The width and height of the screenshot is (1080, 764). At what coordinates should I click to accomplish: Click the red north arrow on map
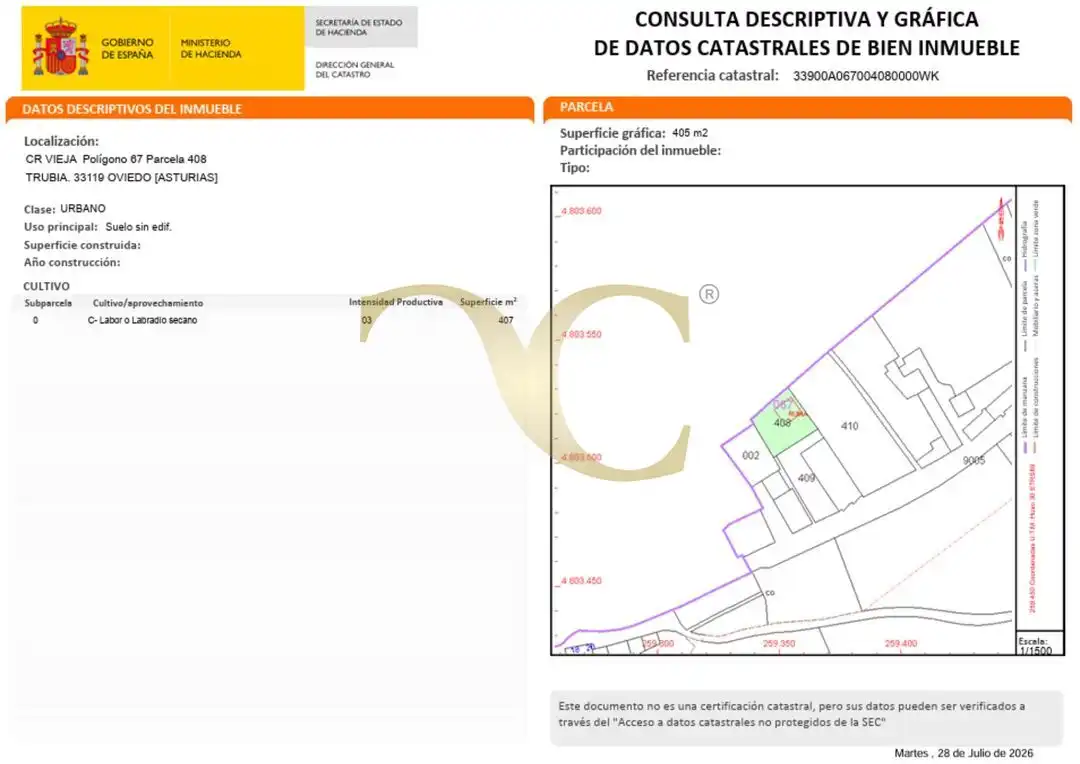[1001, 218]
